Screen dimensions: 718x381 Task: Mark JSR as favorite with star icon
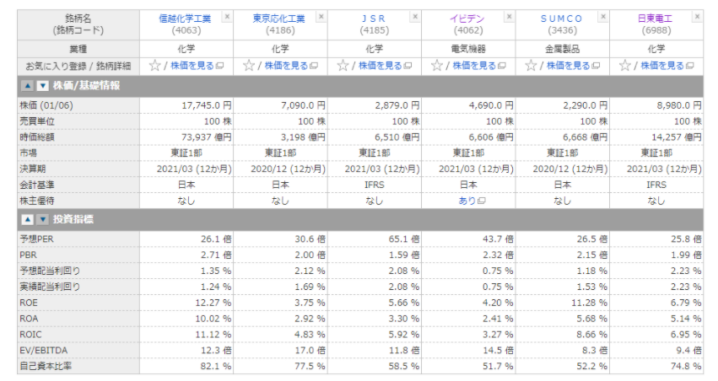click(x=343, y=65)
